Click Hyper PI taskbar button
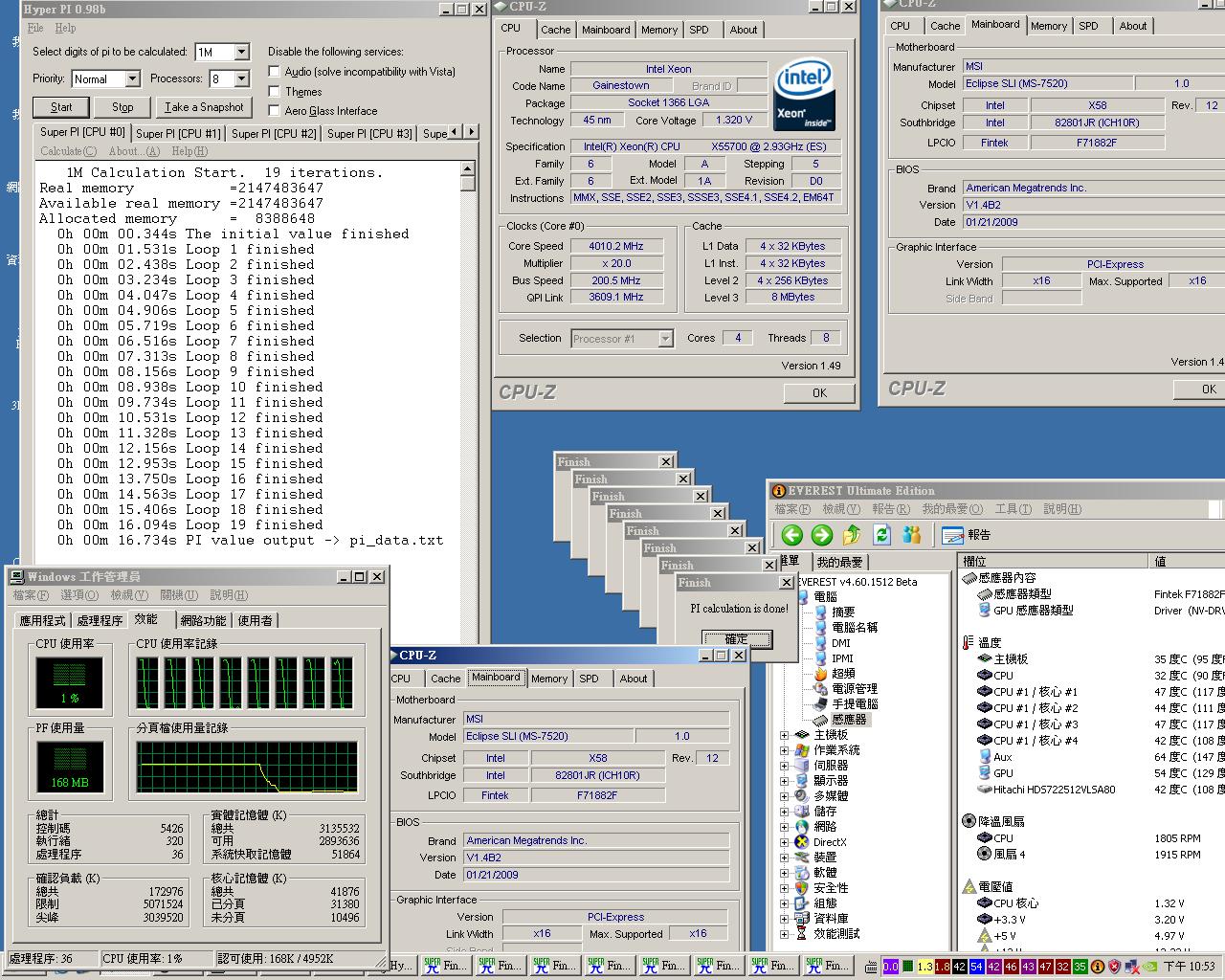The height and width of the screenshot is (980, 1225). pos(401,966)
